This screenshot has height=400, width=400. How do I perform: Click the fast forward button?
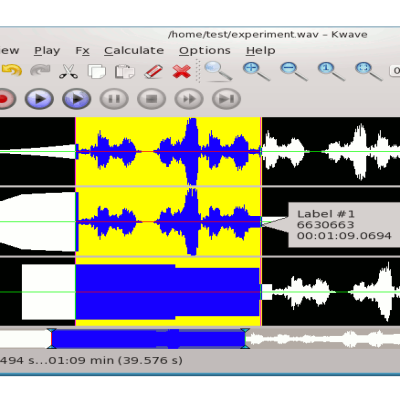pyautogui.click(x=189, y=99)
